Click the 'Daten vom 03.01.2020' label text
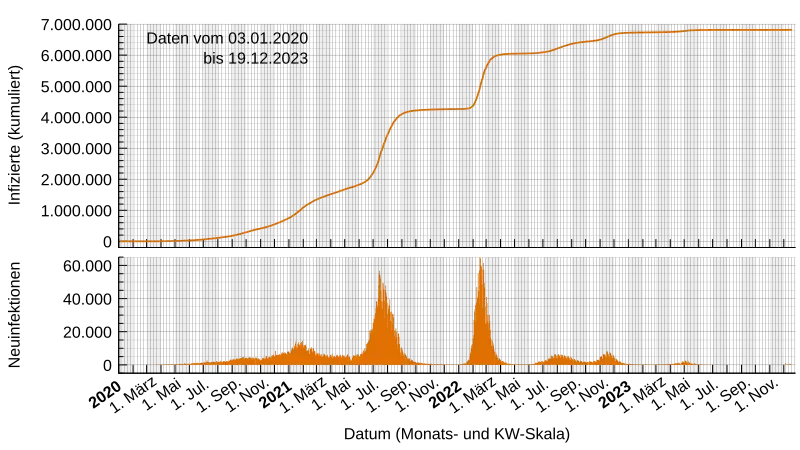This screenshot has height=450, width=800. [x=228, y=38]
